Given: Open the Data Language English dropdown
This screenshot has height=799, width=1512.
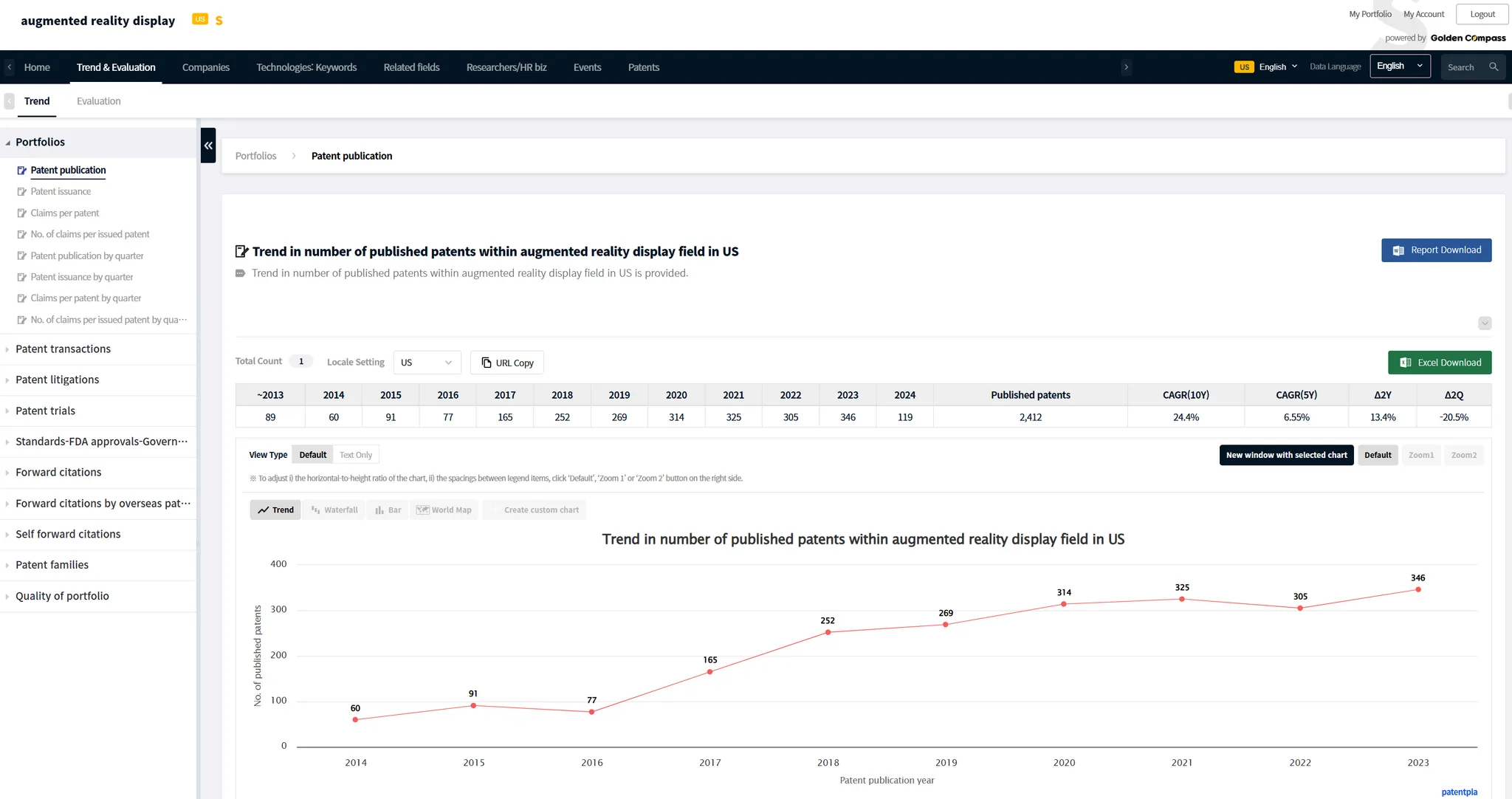Looking at the screenshot, I should (x=1400, y=66).
